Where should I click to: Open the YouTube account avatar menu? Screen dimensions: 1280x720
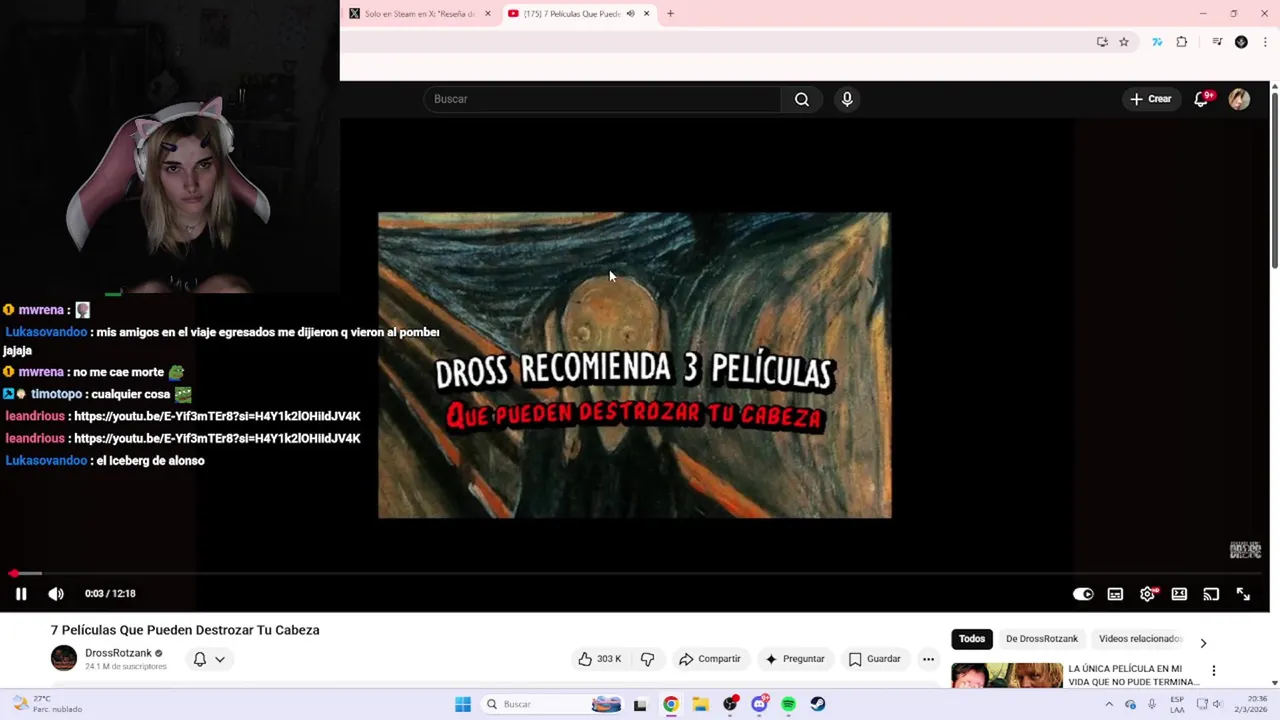[1239, 99]
